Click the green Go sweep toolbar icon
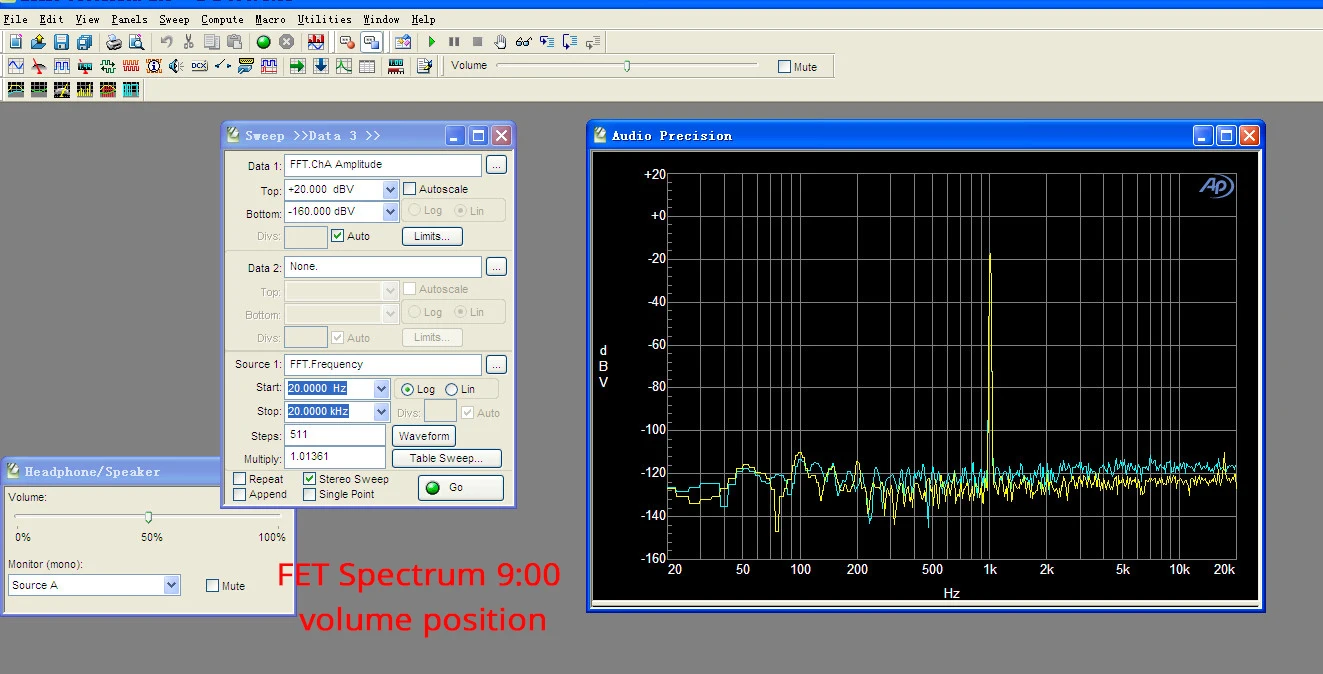The width and height of the screenshot is (1323, 674). (x=263, y=42)
